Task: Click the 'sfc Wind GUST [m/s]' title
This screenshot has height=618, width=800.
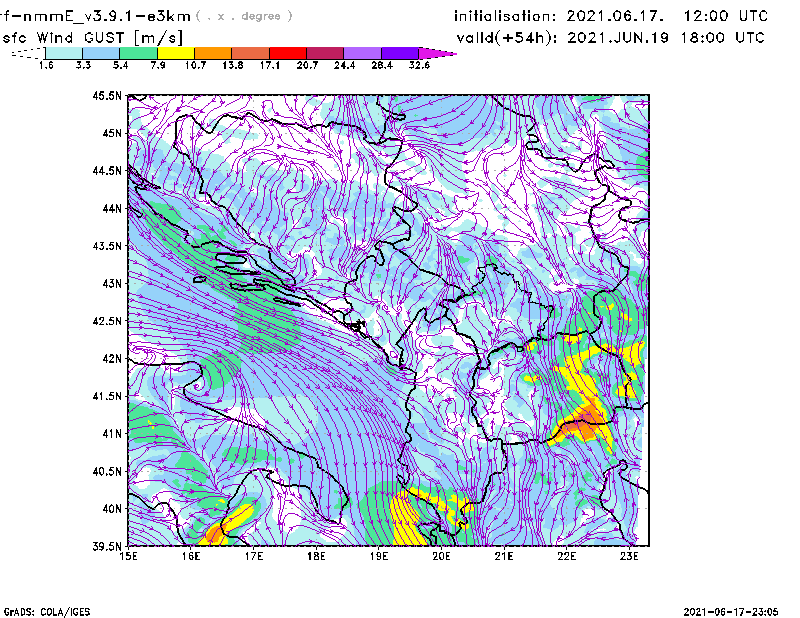Action: coord(93,38)
